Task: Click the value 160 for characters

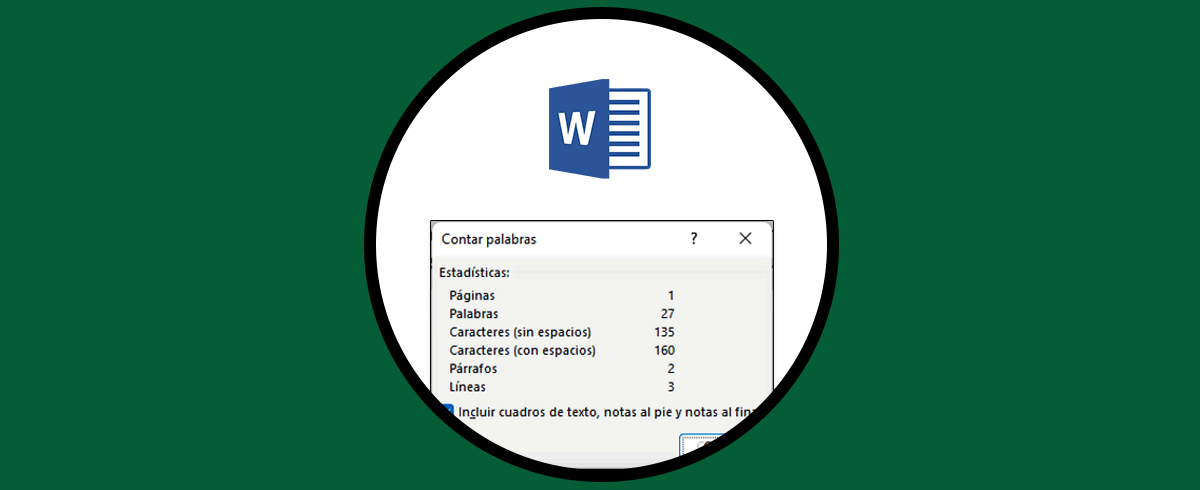Action: click(x=664, y=350)
